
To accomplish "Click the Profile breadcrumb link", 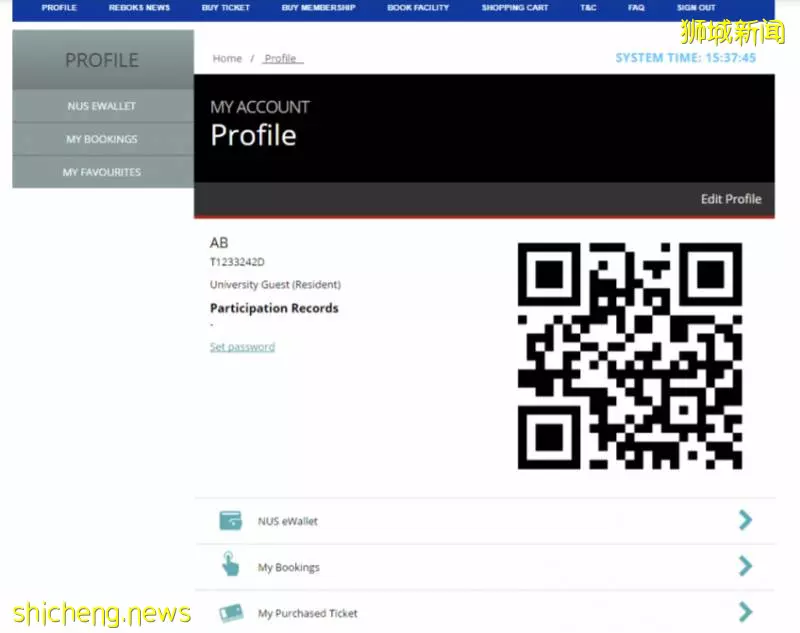I will point(281,59).
